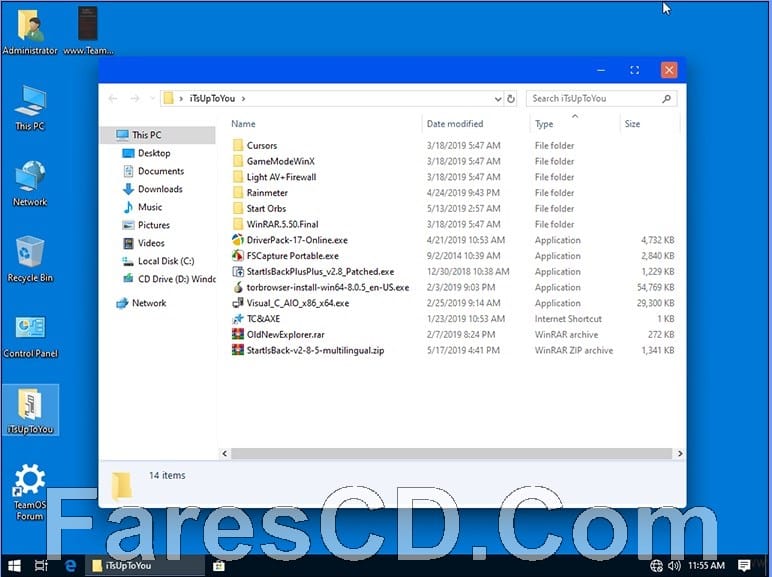Select the Rainmeter folder row

pyautogui.click(x=453, y=192)
